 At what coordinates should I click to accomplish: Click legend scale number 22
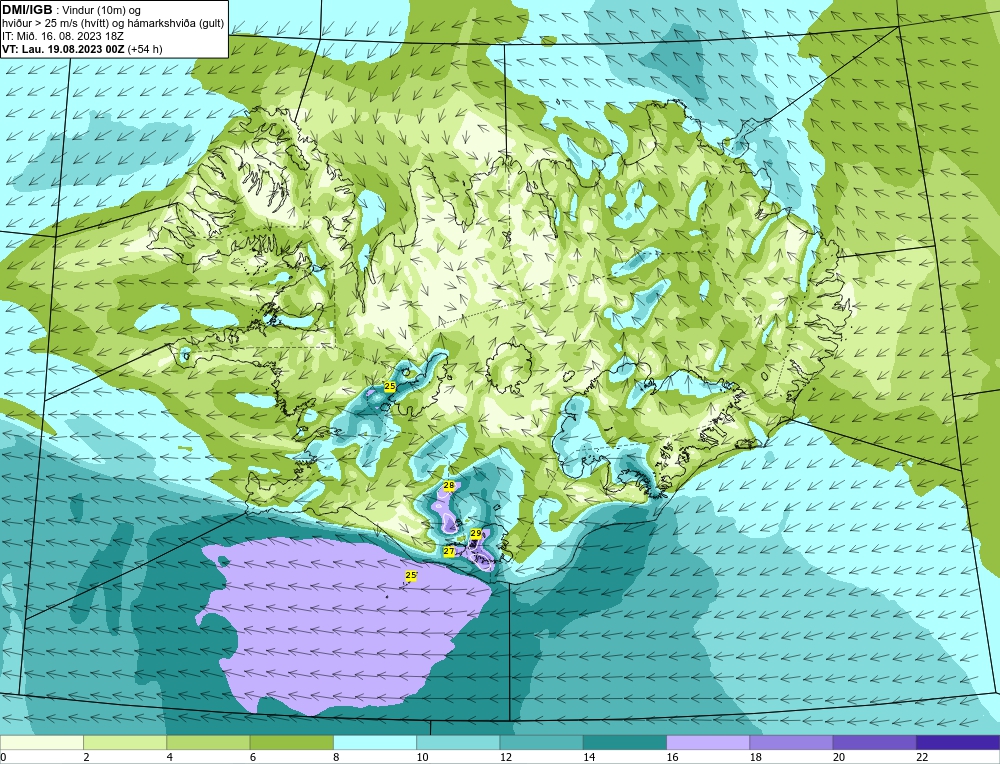point(922,758)
